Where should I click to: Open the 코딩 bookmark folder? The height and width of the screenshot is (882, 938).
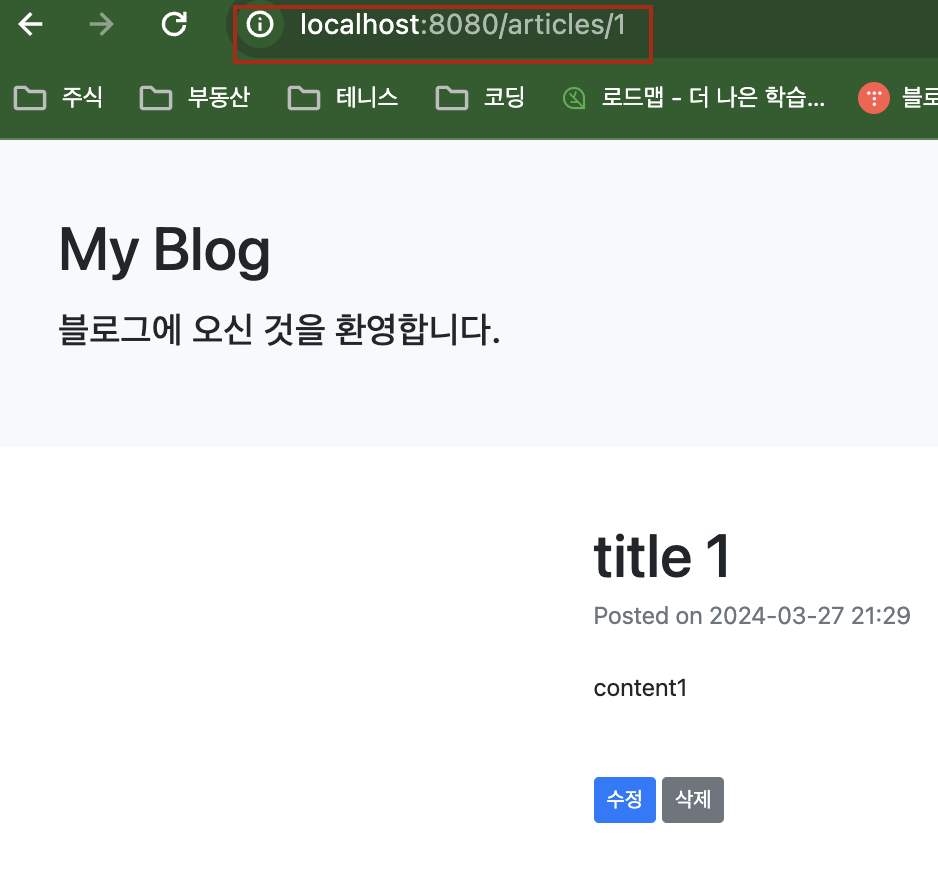coord(480,98)
